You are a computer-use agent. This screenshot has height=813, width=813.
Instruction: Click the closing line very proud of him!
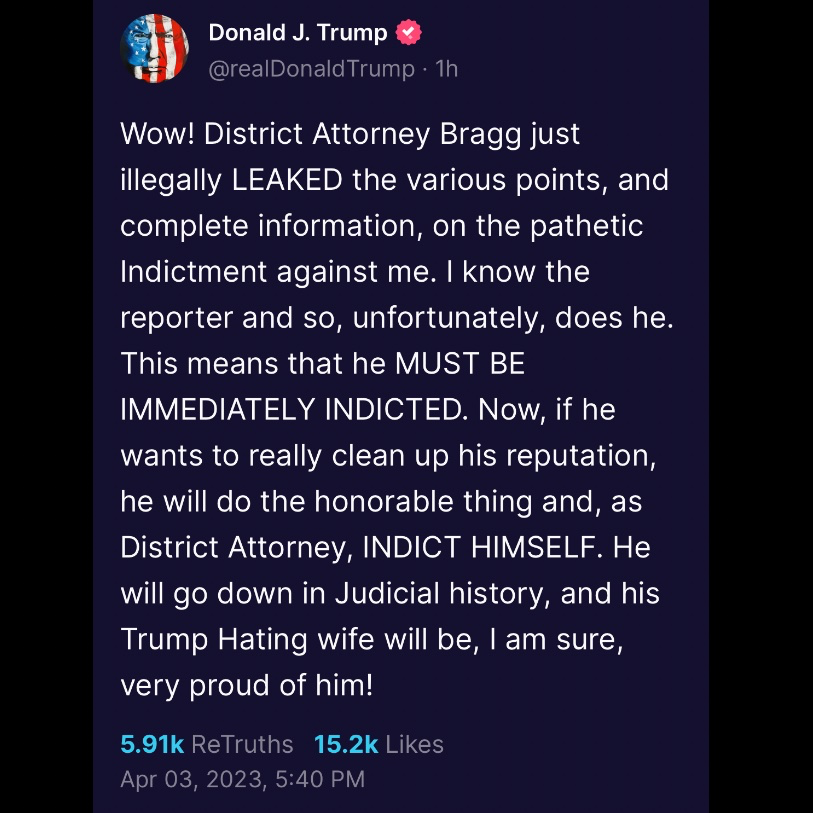(247, 685)
